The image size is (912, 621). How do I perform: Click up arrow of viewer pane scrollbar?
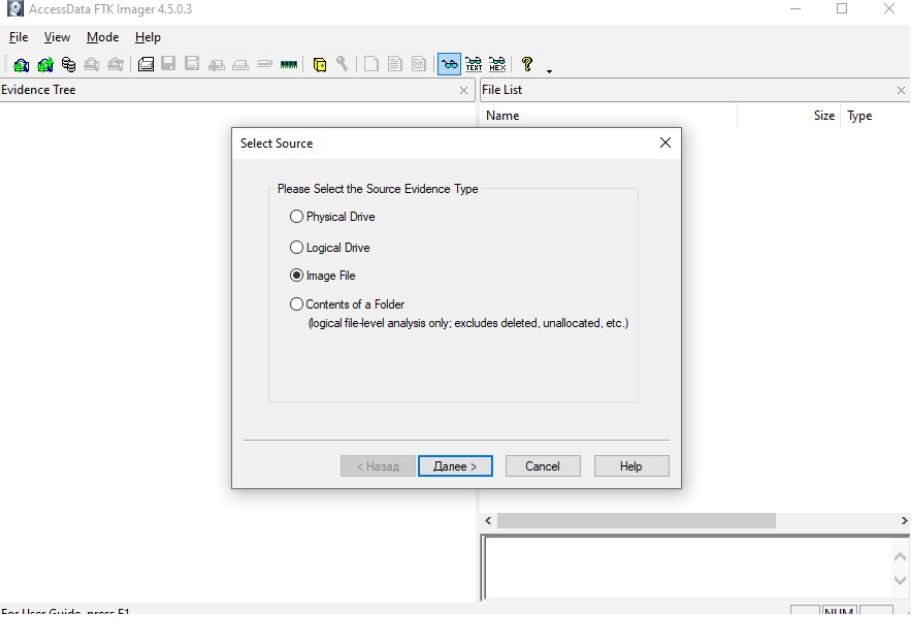(900, 556)
